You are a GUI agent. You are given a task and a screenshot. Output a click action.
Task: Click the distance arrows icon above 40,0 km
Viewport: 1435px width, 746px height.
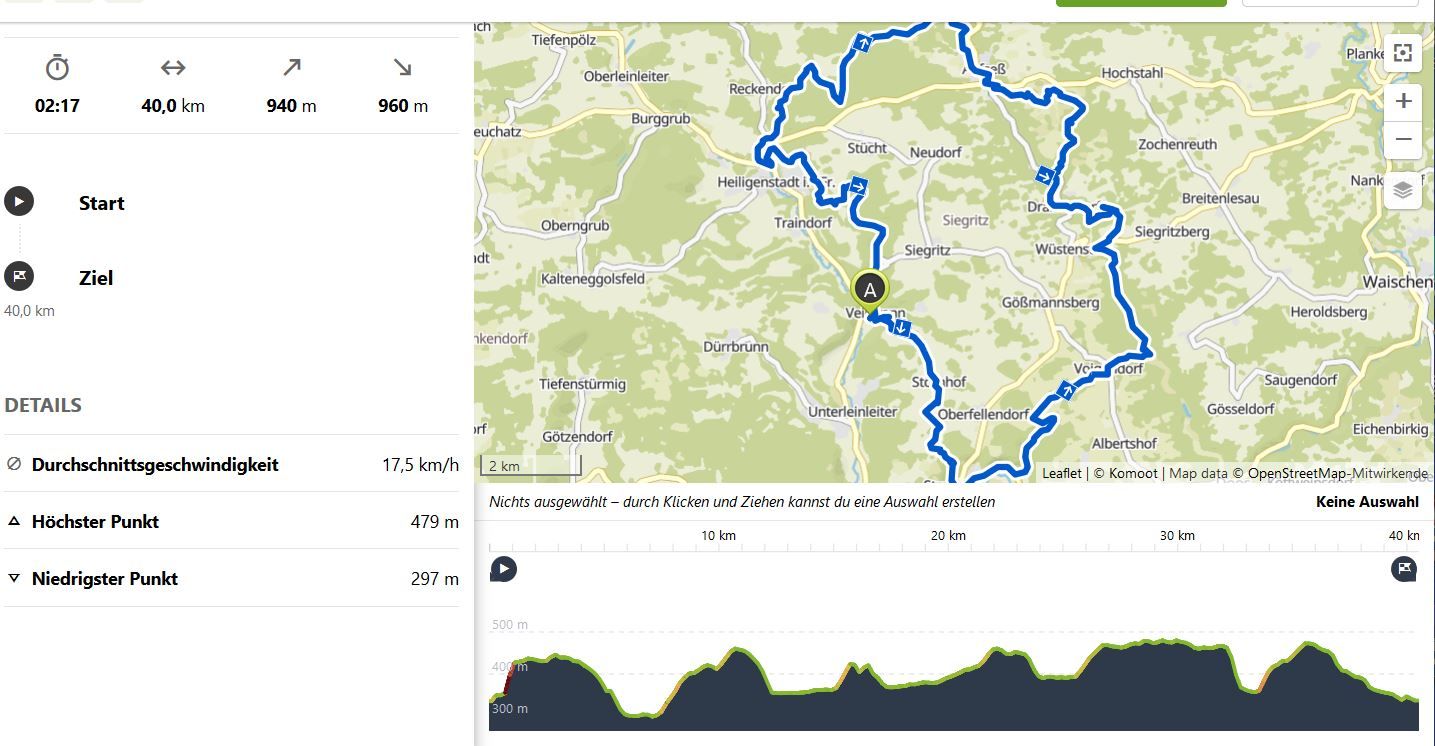pos(173,68)
